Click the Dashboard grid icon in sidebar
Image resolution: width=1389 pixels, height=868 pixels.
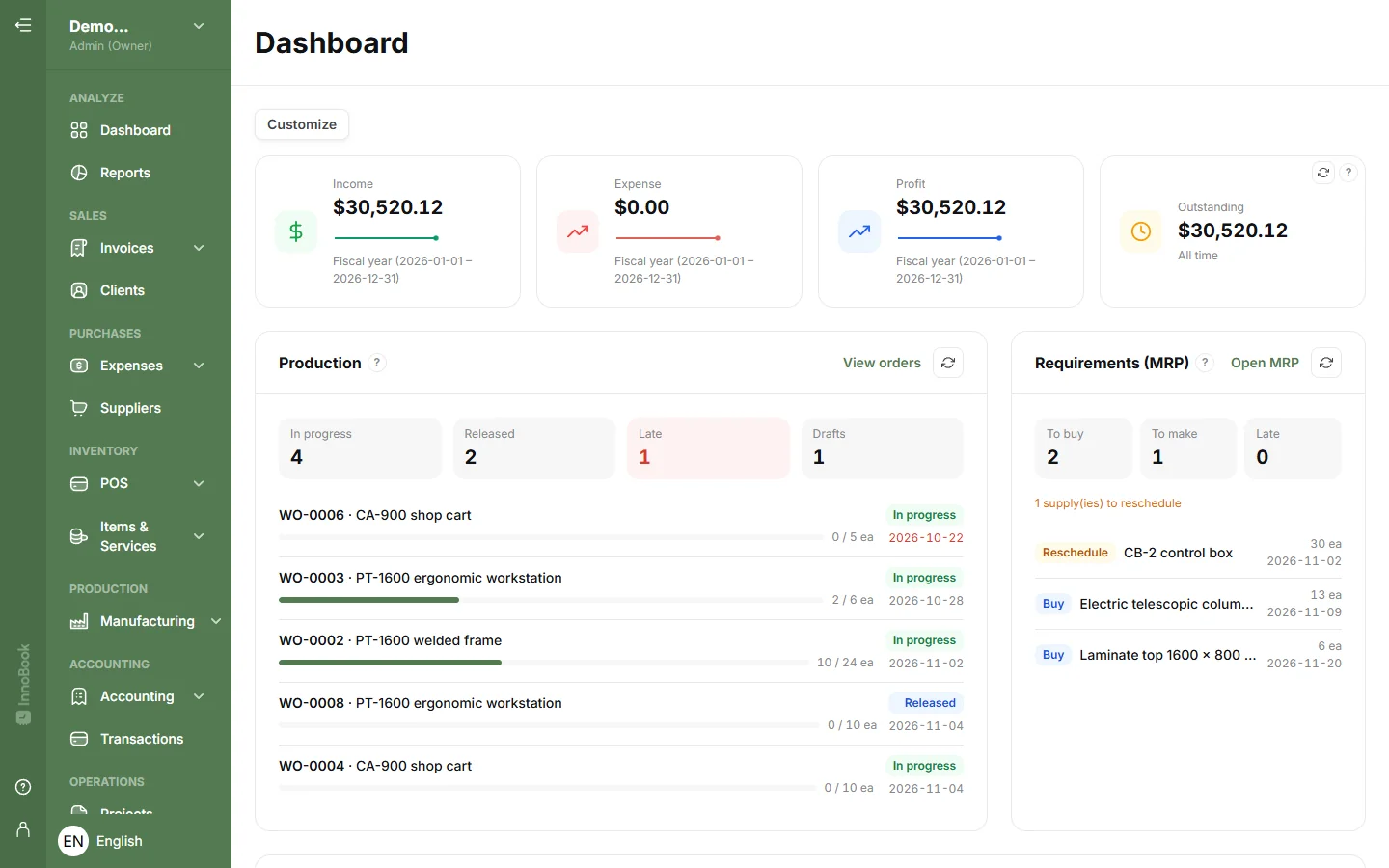[79, 130]
